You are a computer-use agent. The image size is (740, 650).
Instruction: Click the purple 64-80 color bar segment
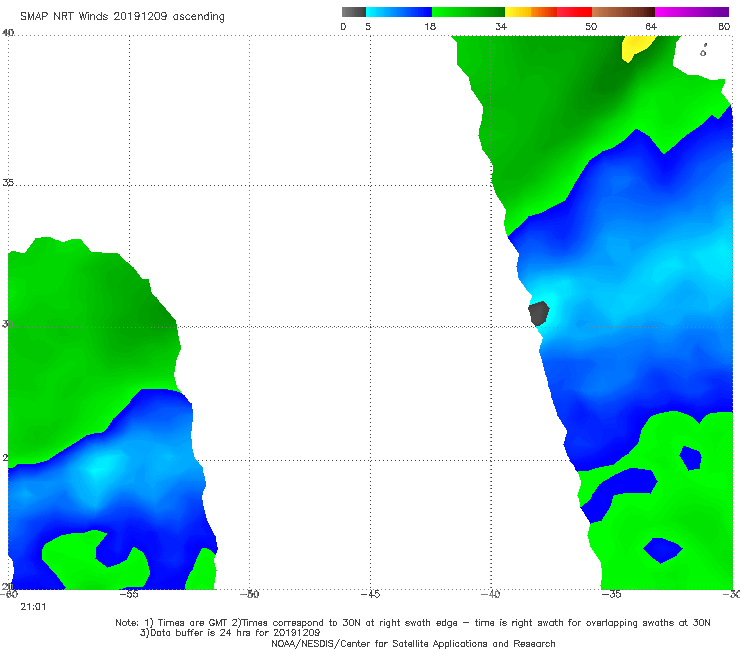point(692,12)
